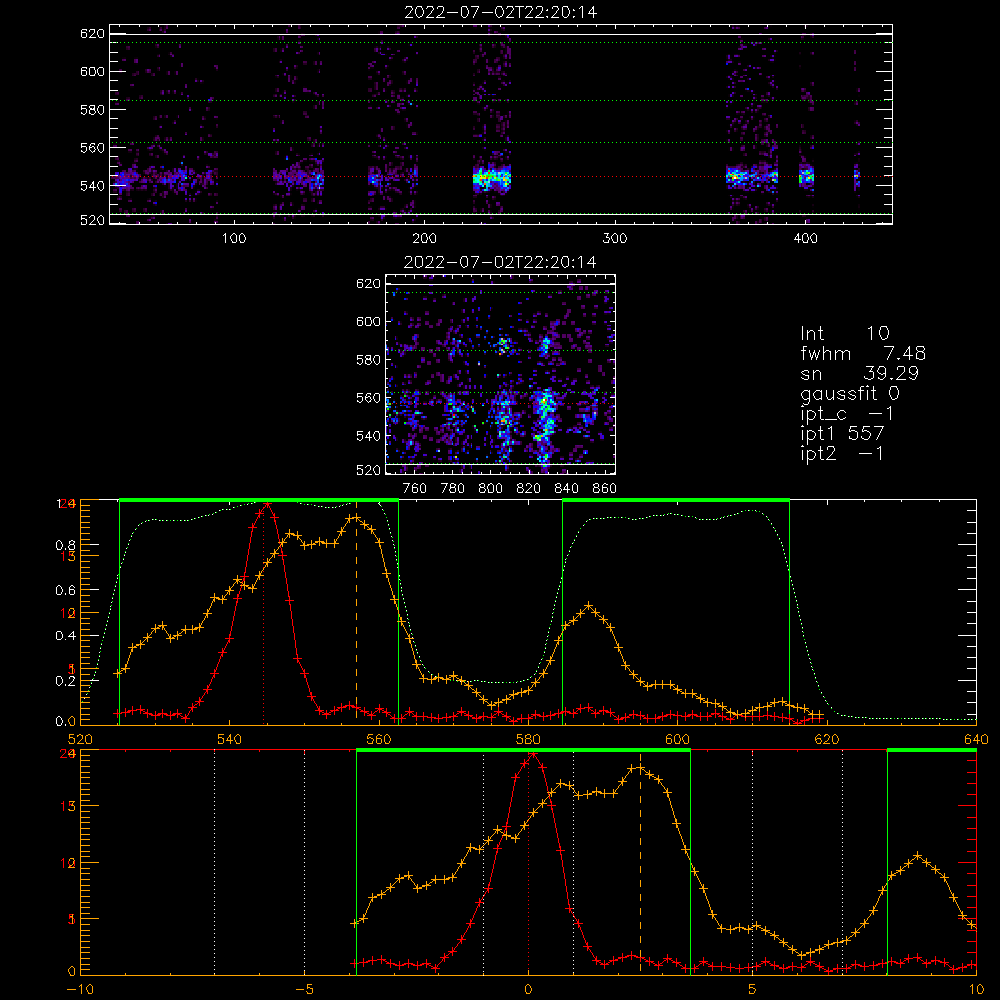Viewport: 1000px width, 1000px height.
Task: Select the 'ipt1 557' parameter readout
Action: (842, 434)
